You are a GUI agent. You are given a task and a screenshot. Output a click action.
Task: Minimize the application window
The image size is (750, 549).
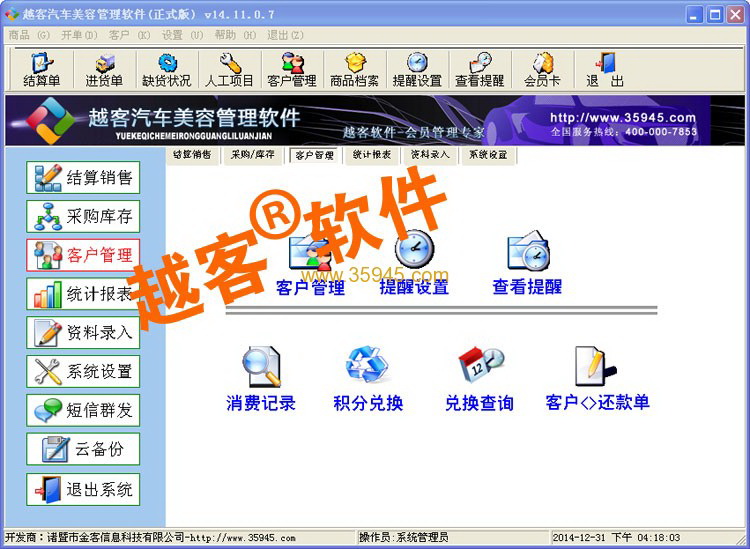[695, 14]
